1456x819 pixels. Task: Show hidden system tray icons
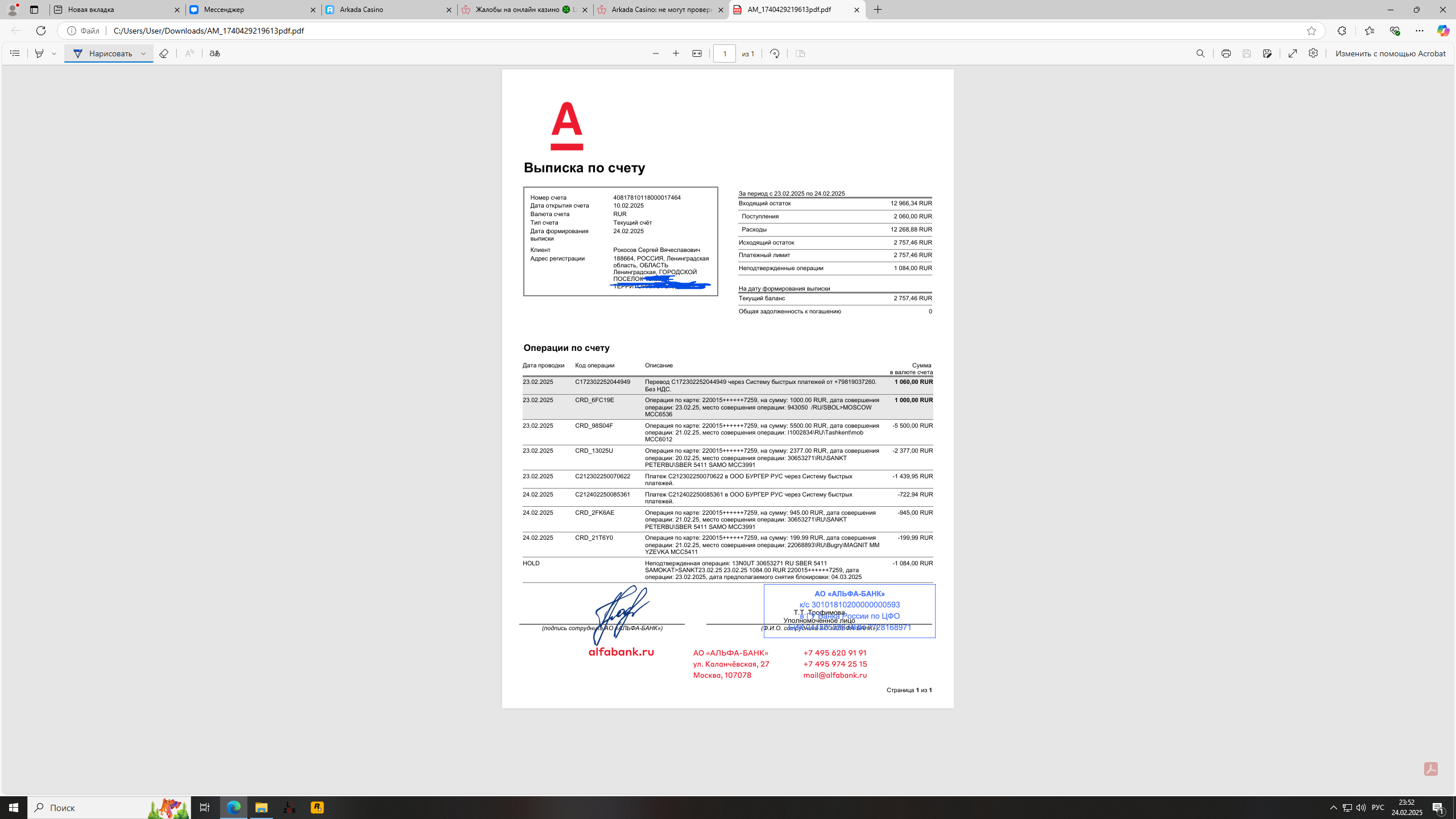[x=1333, y=808]
